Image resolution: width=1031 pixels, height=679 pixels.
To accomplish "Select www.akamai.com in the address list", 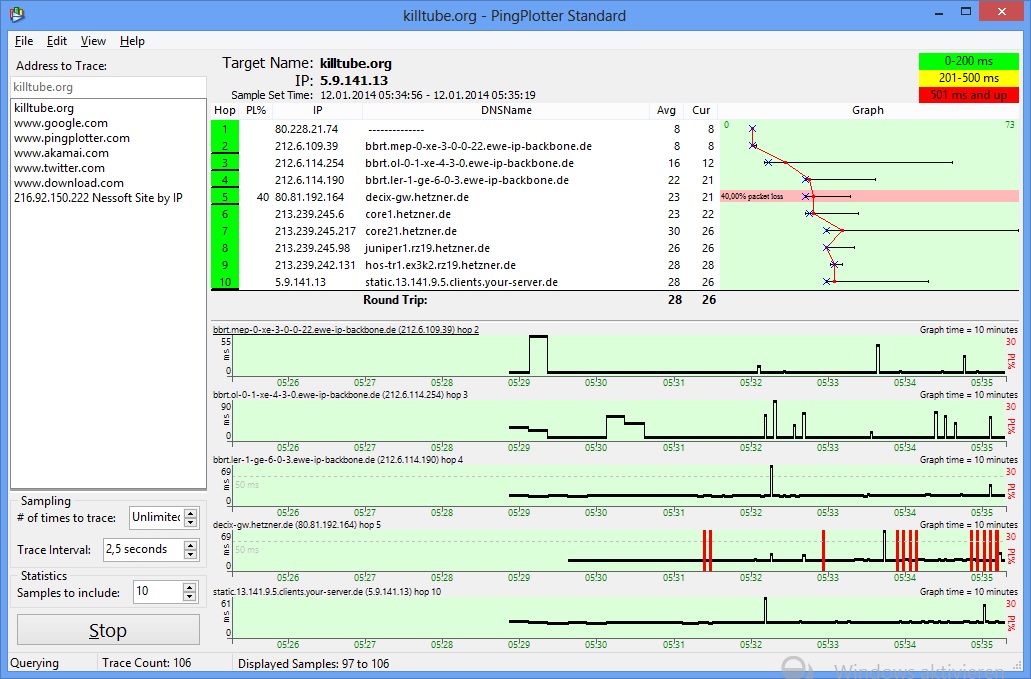I will [61, 153].
